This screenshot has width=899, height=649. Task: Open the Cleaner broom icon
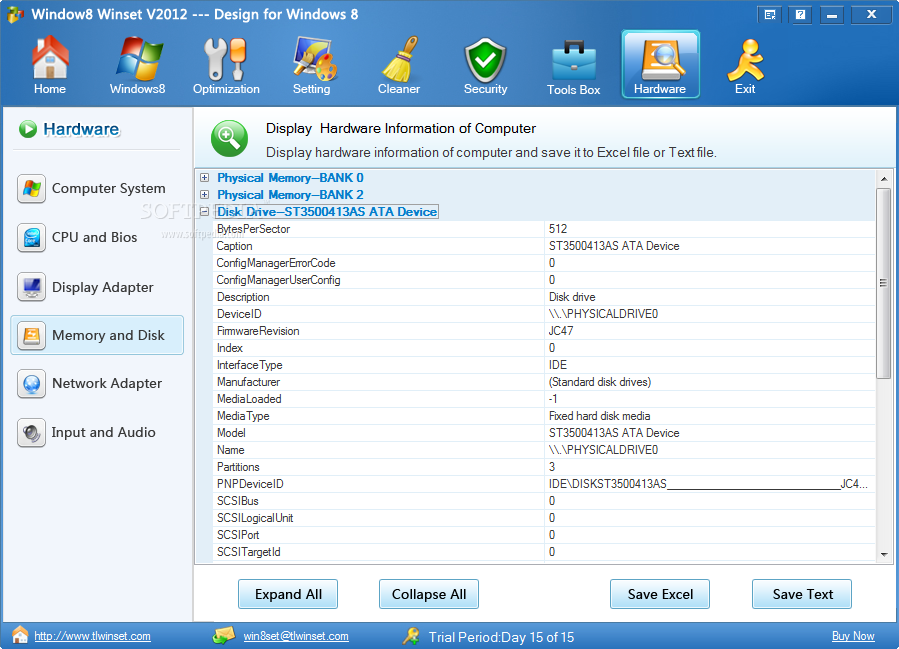point(400,58)
